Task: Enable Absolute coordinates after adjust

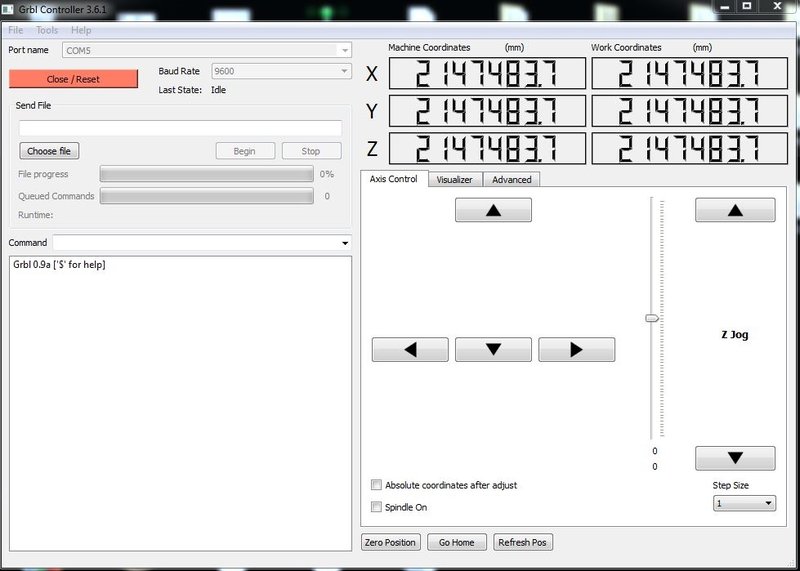Action: 377,485
